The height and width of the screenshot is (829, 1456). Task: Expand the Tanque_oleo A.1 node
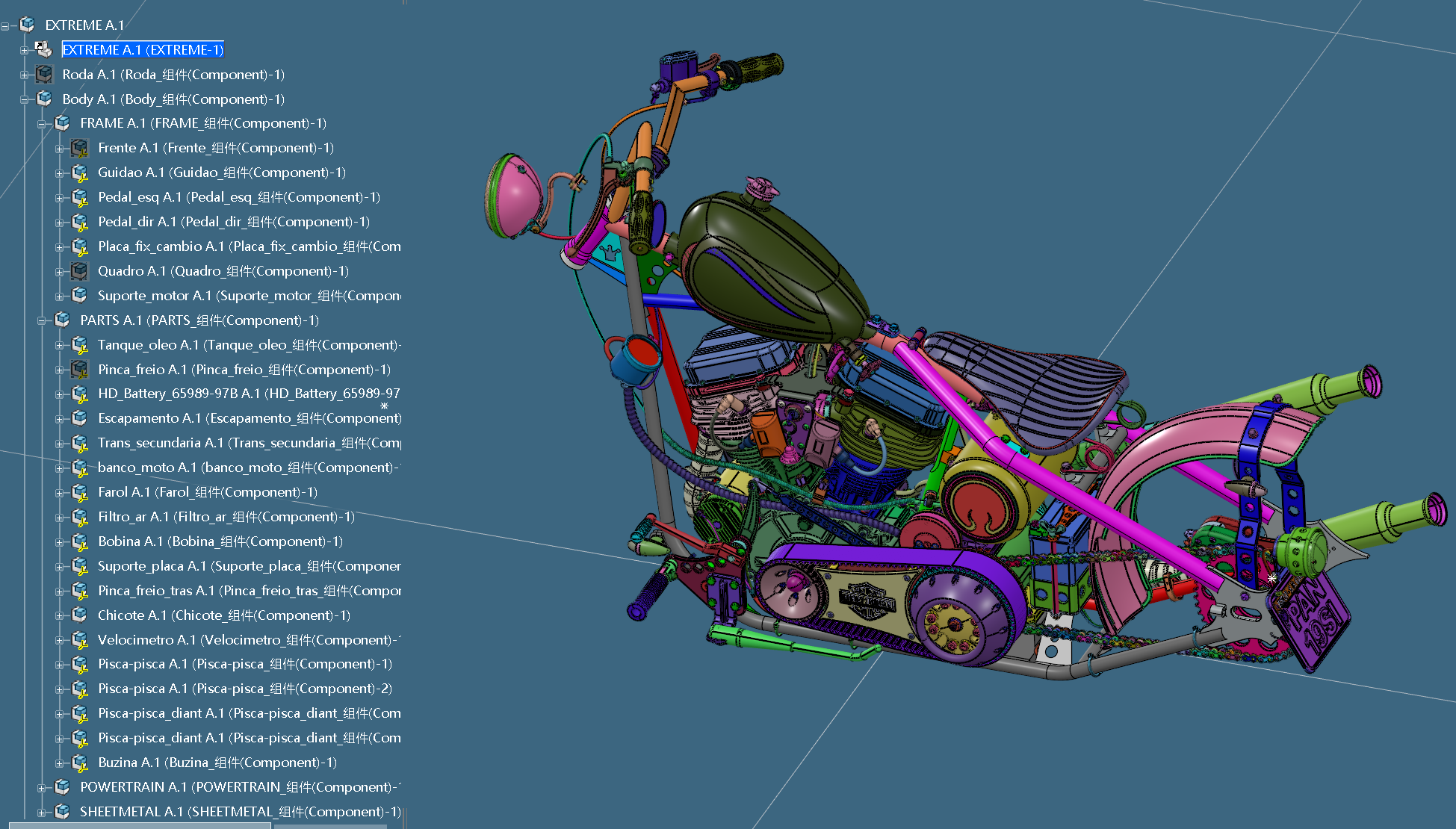tap(60, 346)
